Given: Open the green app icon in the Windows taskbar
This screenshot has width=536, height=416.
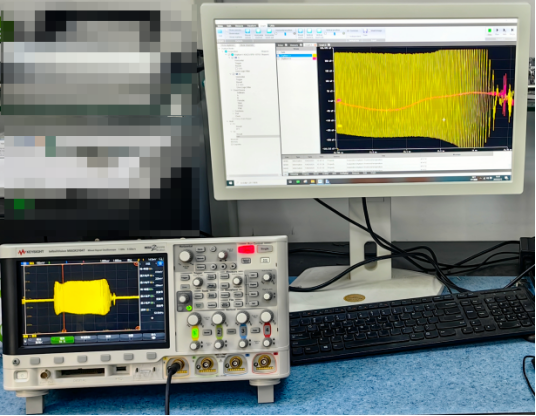Looking at the screenshot, I should (x=298, y=182).
